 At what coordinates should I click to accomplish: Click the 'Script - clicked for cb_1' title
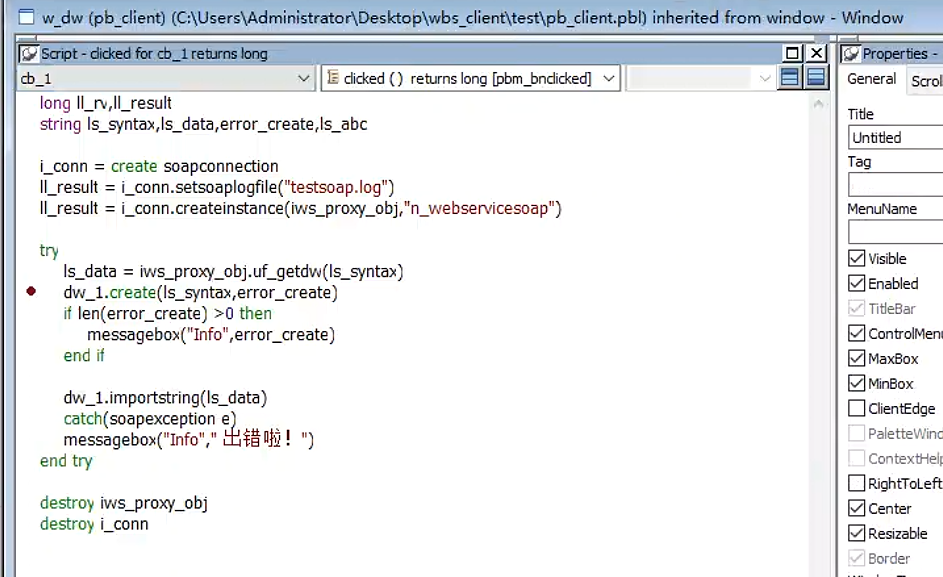154,54
